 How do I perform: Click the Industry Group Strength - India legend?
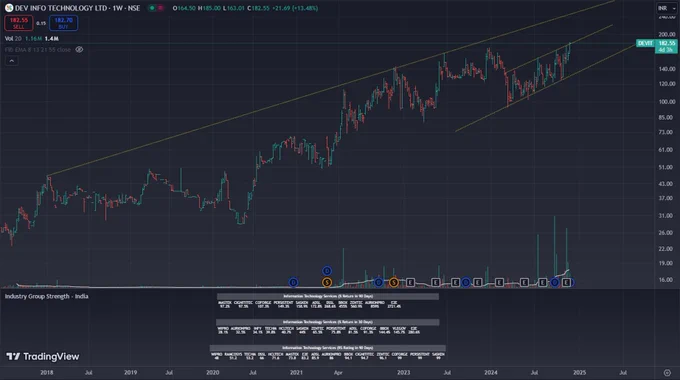point(46,296)
